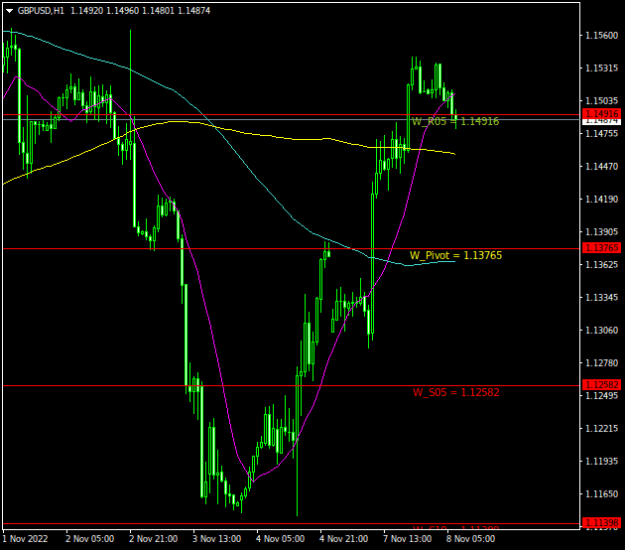Click the 2 Nov 21:00 time label
Viewport: 625px width, 550px height.
point(153,539)
